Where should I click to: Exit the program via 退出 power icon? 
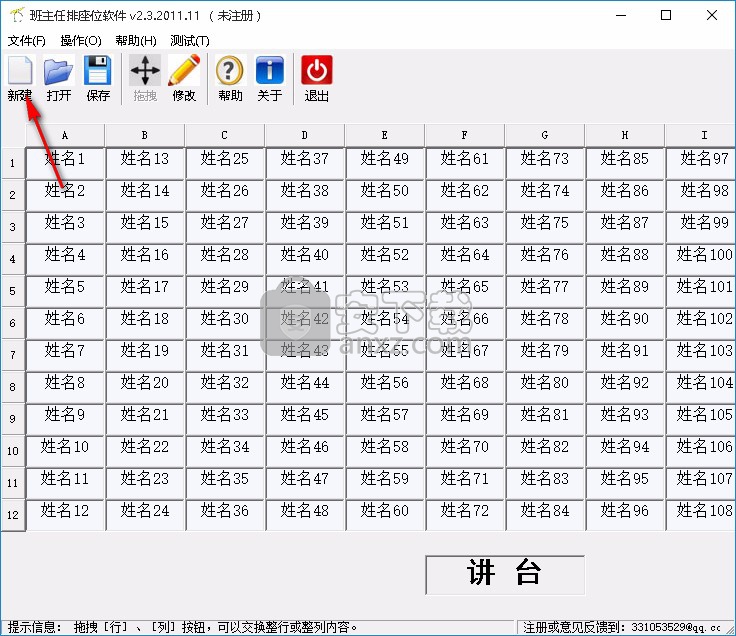point(316,78)
